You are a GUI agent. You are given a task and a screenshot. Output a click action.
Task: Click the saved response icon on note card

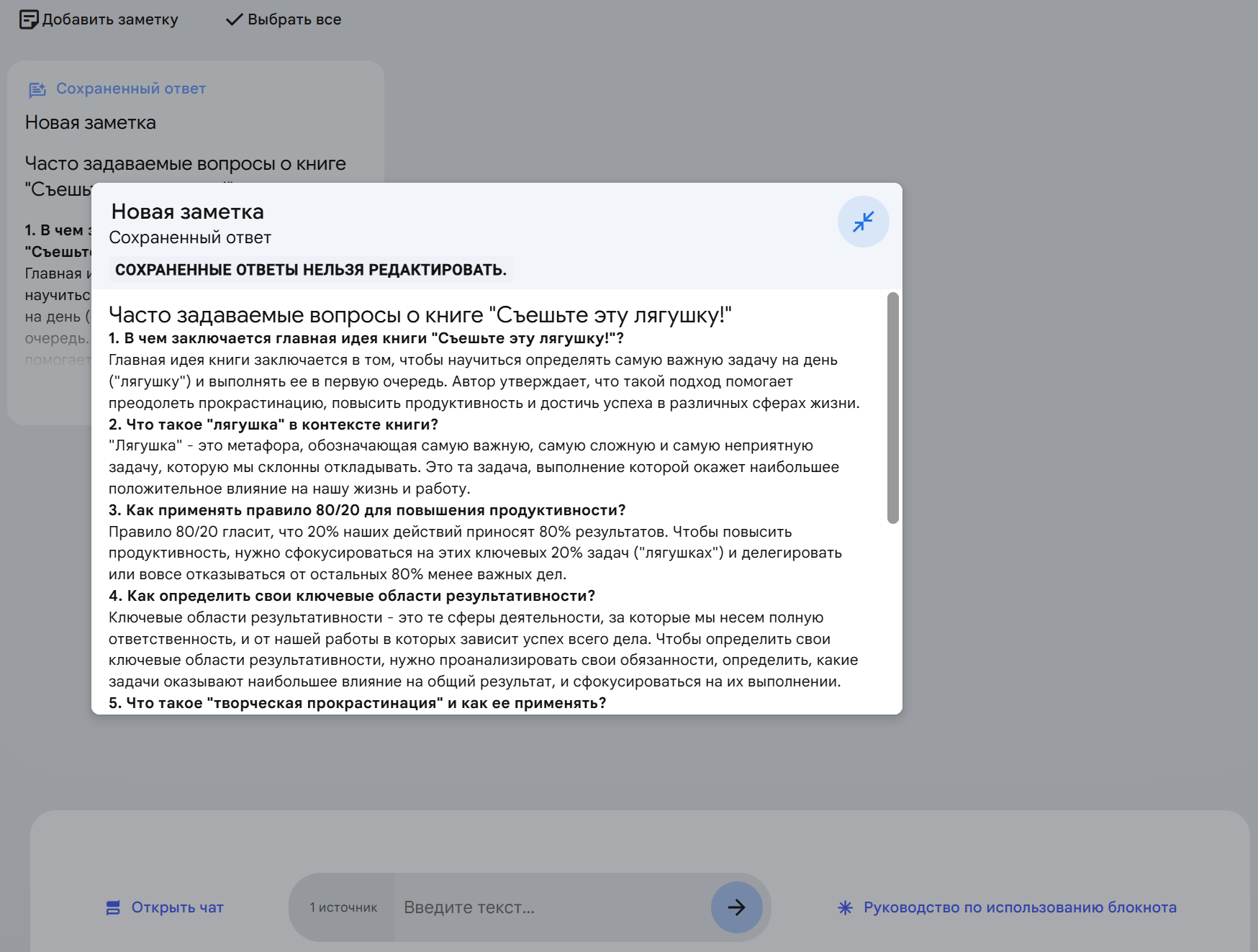click(37, 89)
